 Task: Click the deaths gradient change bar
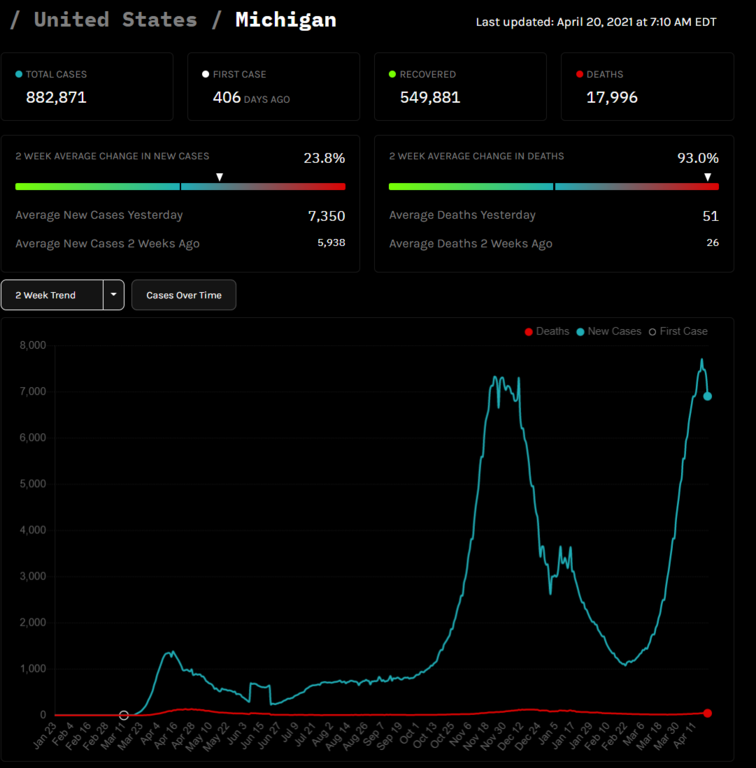[x=553, y=186]
